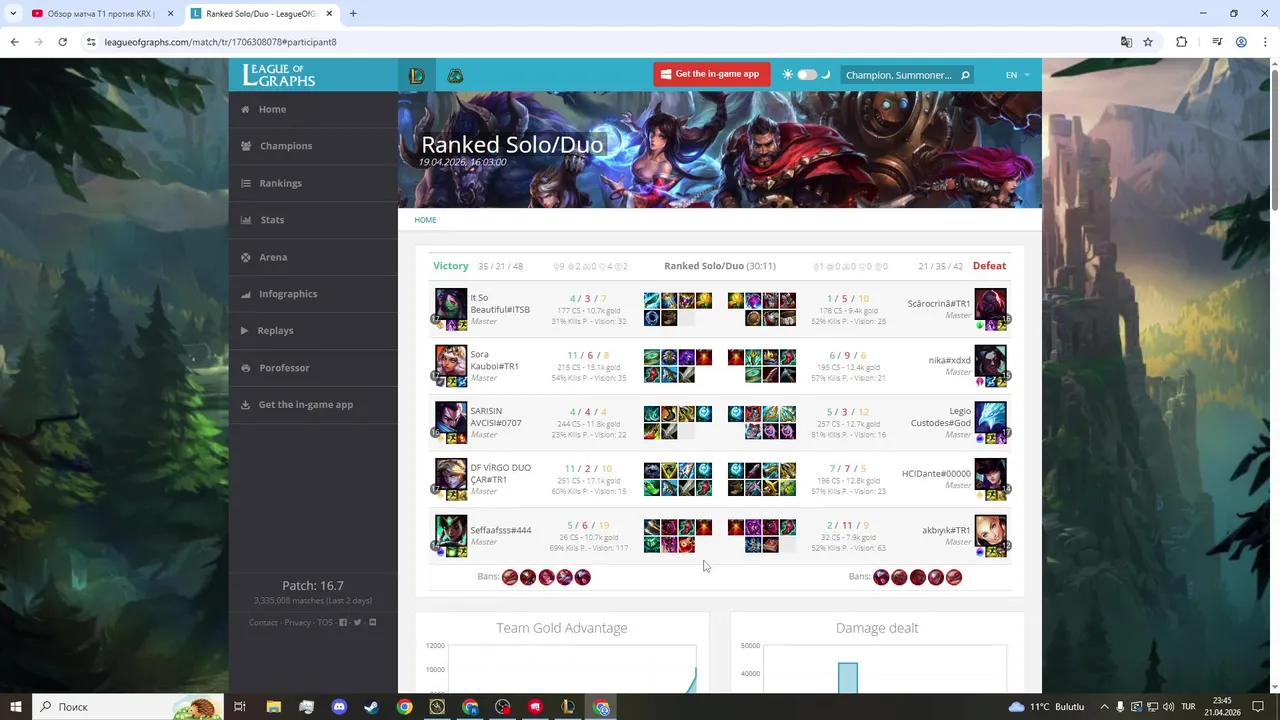The height and width of the screenshot is (720, 1280).
Task: Click the Privacy footer link
Action: [297, 622]
